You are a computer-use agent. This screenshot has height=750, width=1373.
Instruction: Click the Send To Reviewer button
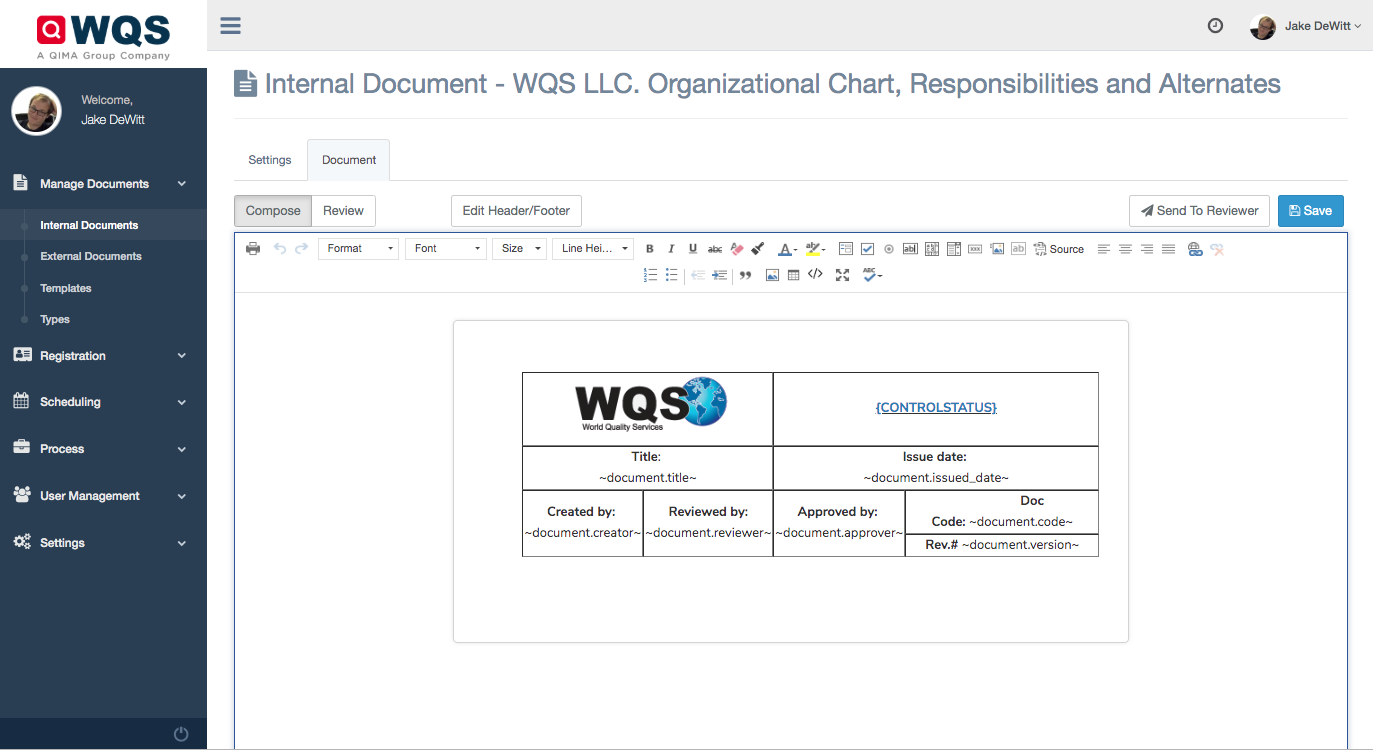pyautogui.click(x=1199, y=211)
